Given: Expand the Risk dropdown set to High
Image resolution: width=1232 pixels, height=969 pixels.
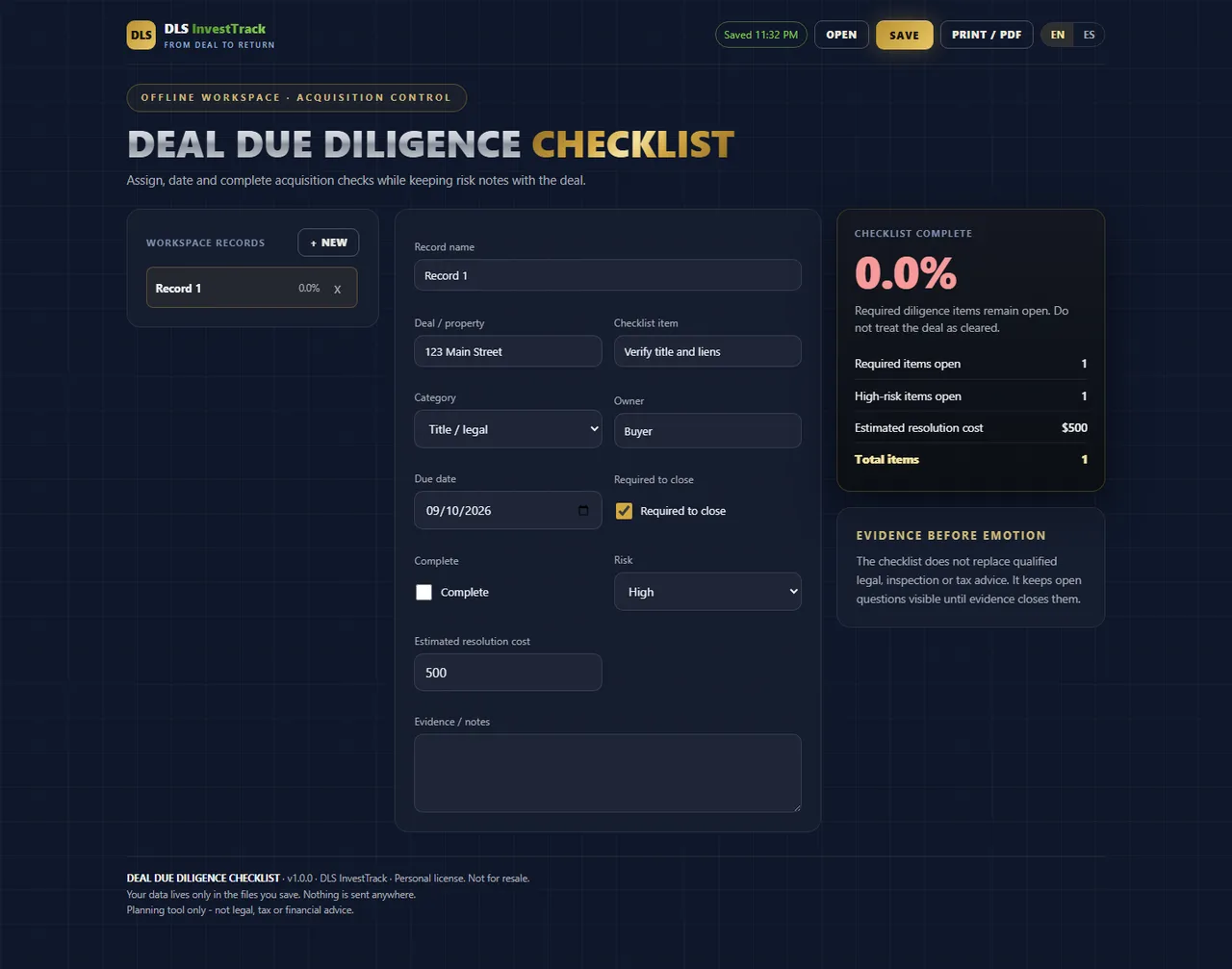Looking at the screenshot, I should 707,592.
